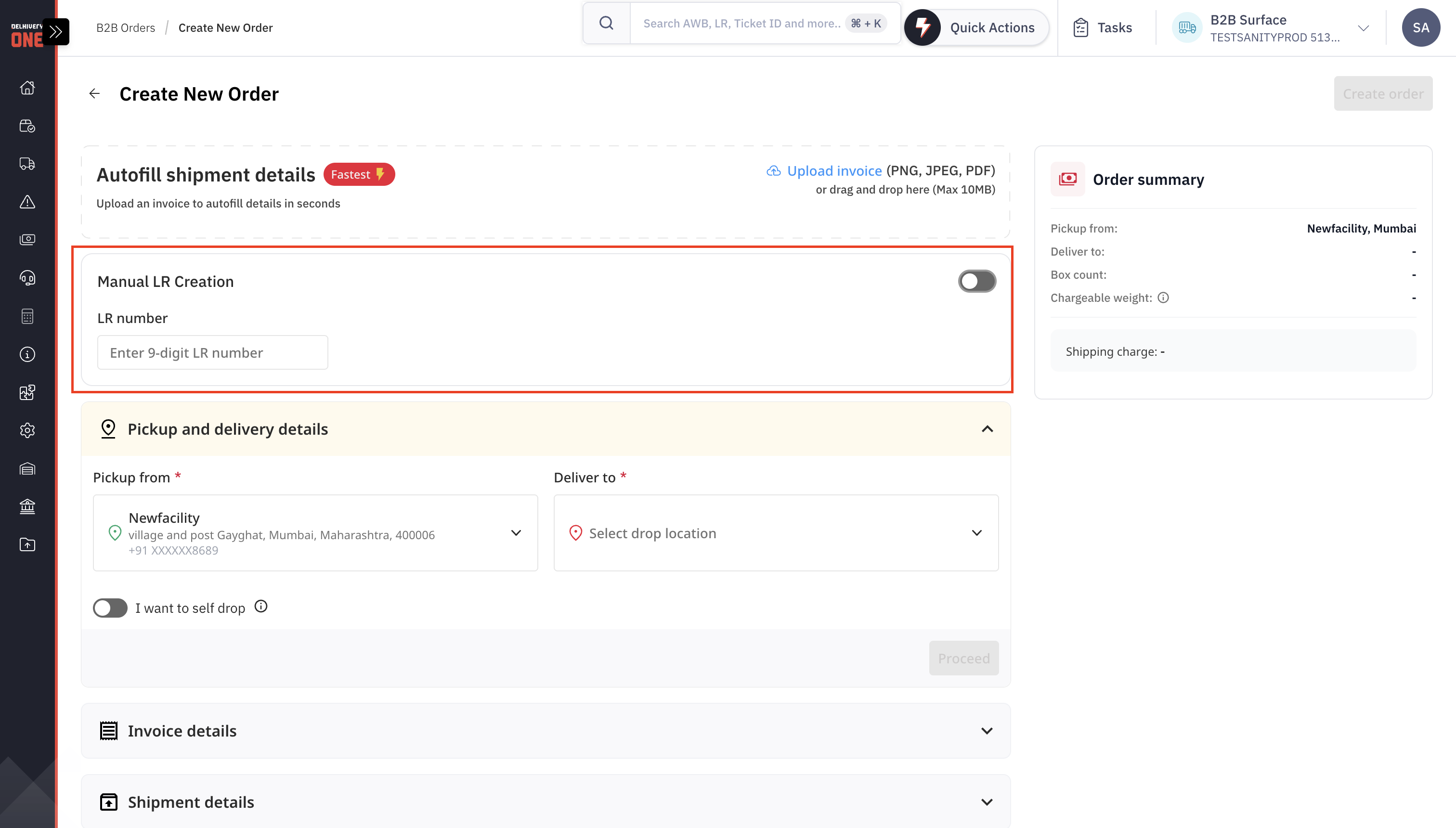Click the Autofill shipment details heading
The height and width of the screenshot is (828, 1456).
point(205,174)
